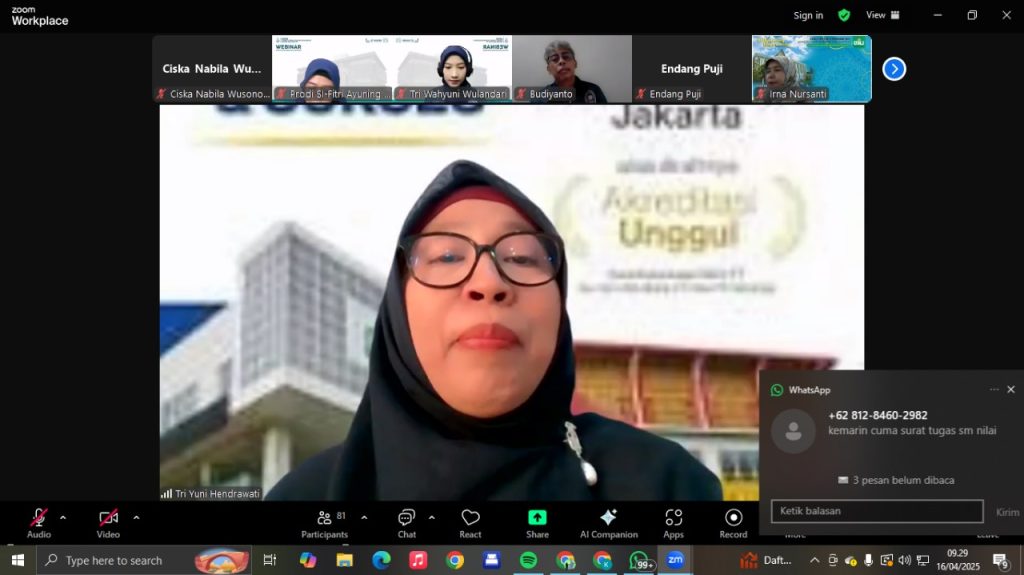
Task: Open the Windows notification center
Action: pos(1001,560)
